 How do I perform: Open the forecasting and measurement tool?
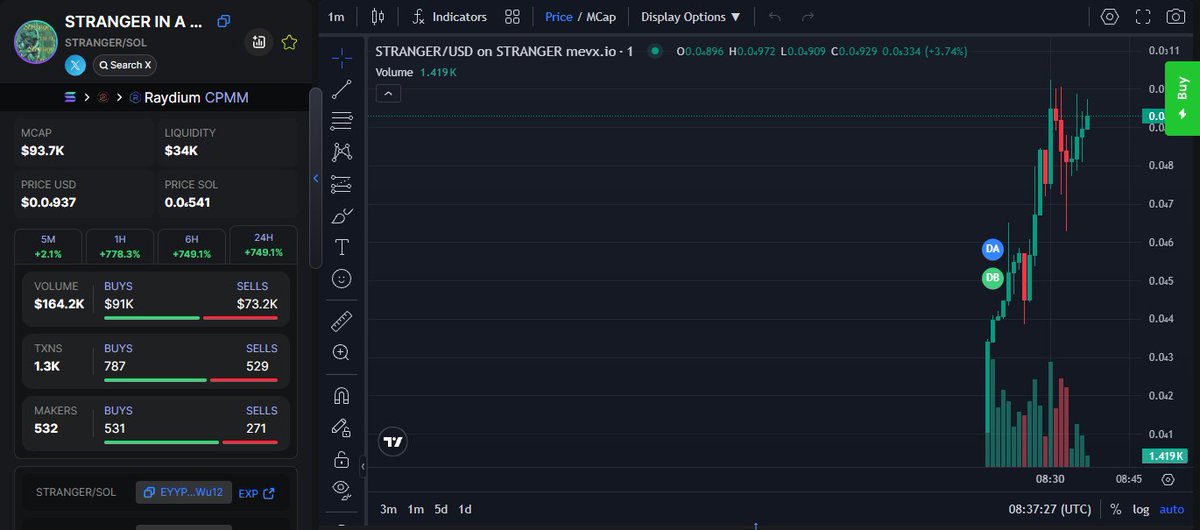(x=341, y=184)
